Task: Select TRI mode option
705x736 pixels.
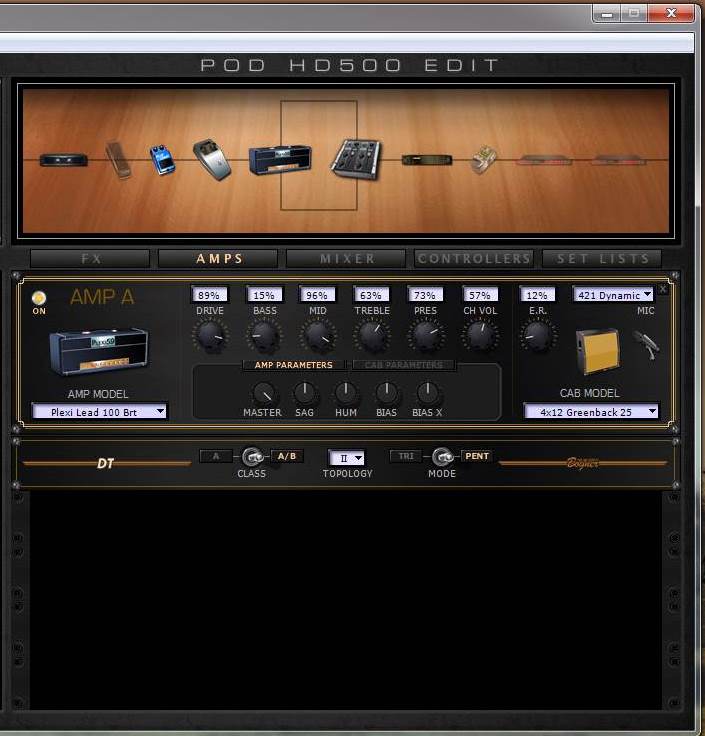Action: click(406, 456)
